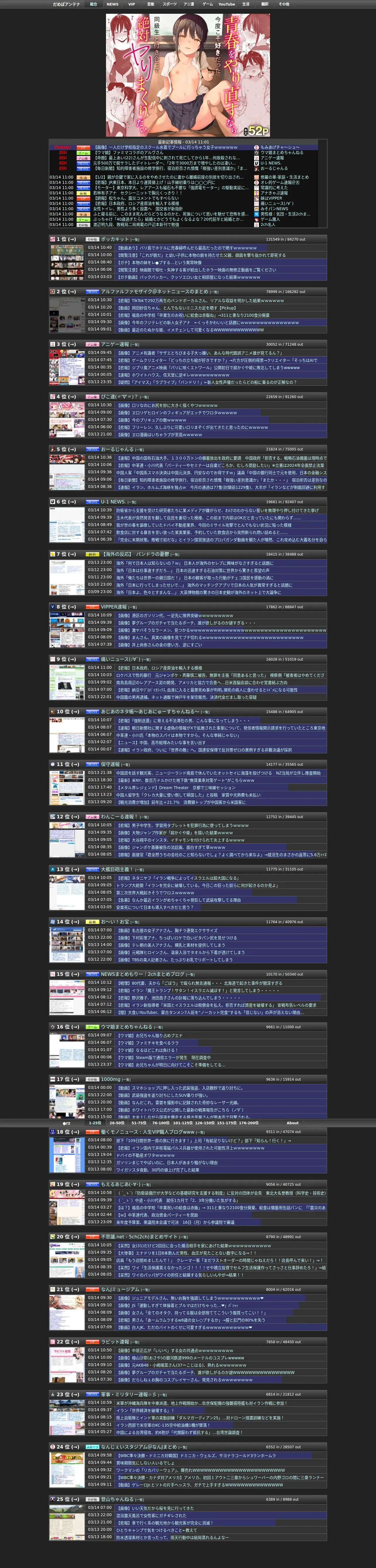
Task: Click その他 badge beside 1000mg
Action: pos(92,1079)
